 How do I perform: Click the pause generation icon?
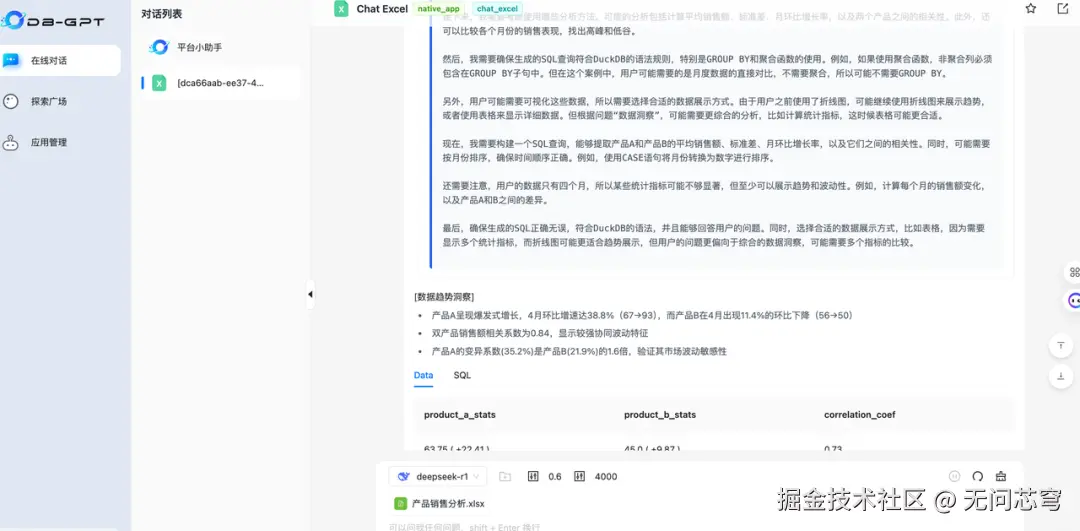tap(955, 476)
